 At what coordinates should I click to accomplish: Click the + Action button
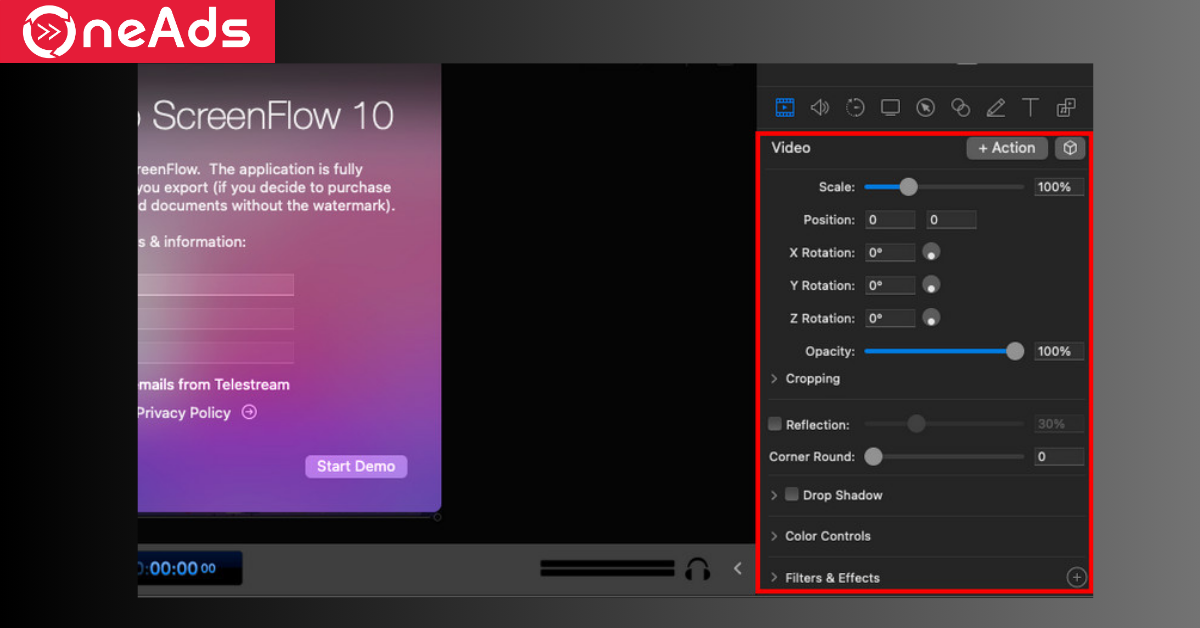[1007, 148]
